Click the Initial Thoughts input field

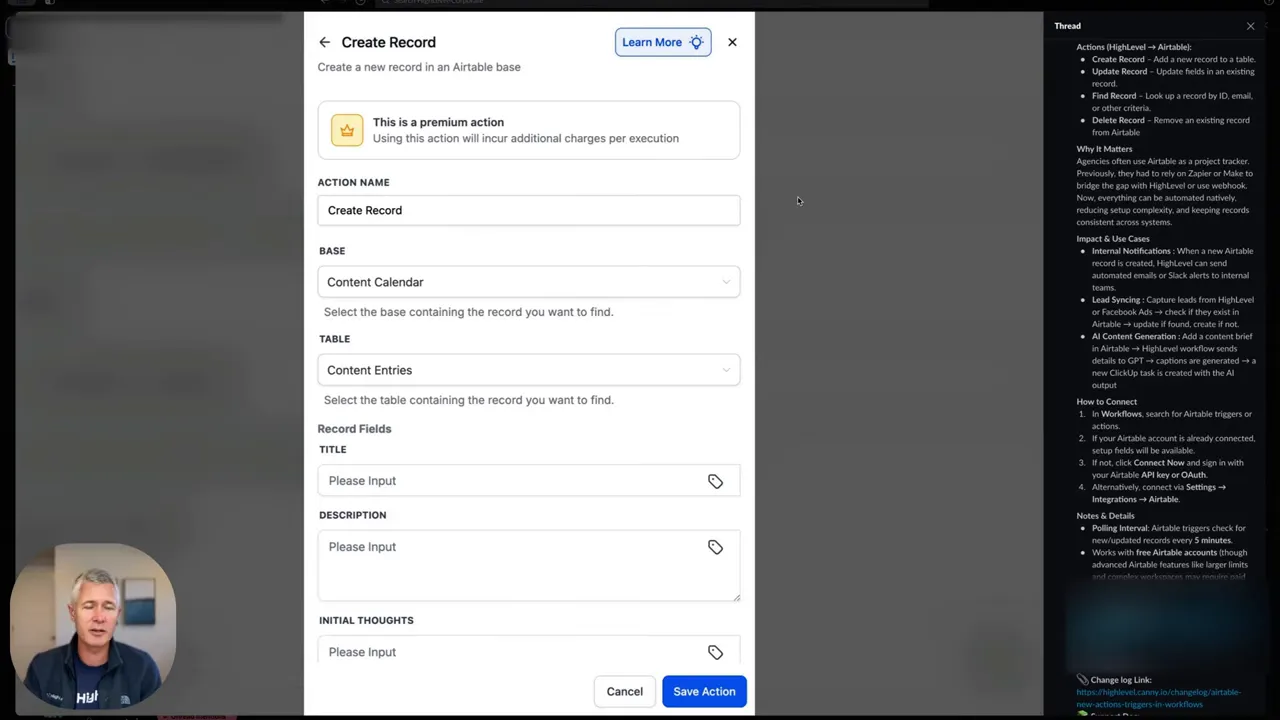529,650
